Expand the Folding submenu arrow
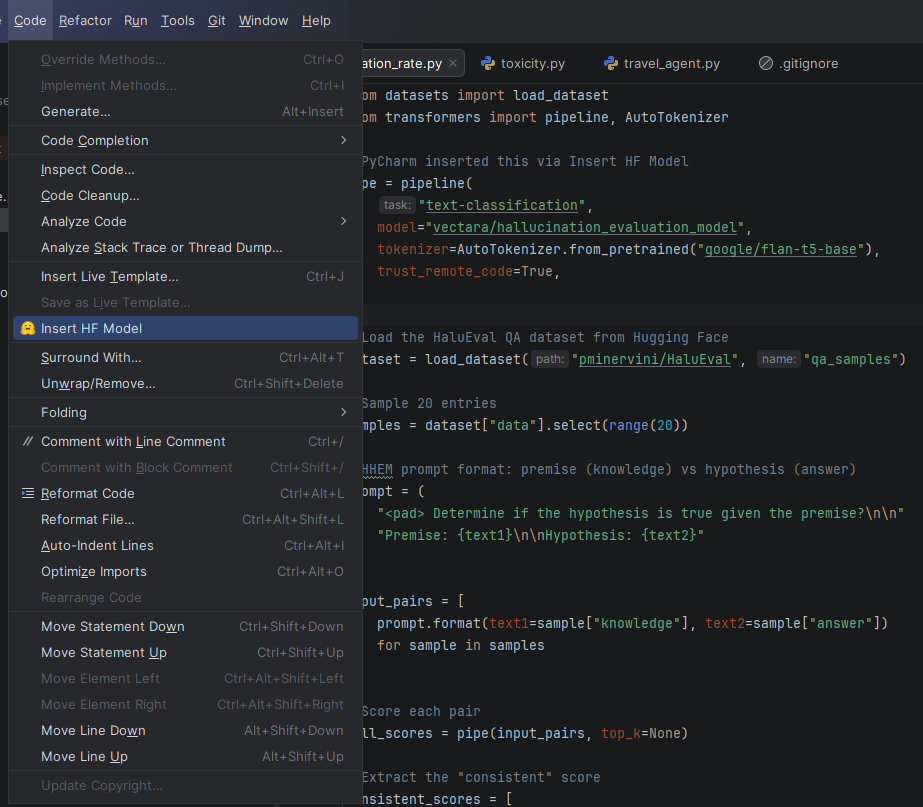923x807 pixels. (344, 412)
